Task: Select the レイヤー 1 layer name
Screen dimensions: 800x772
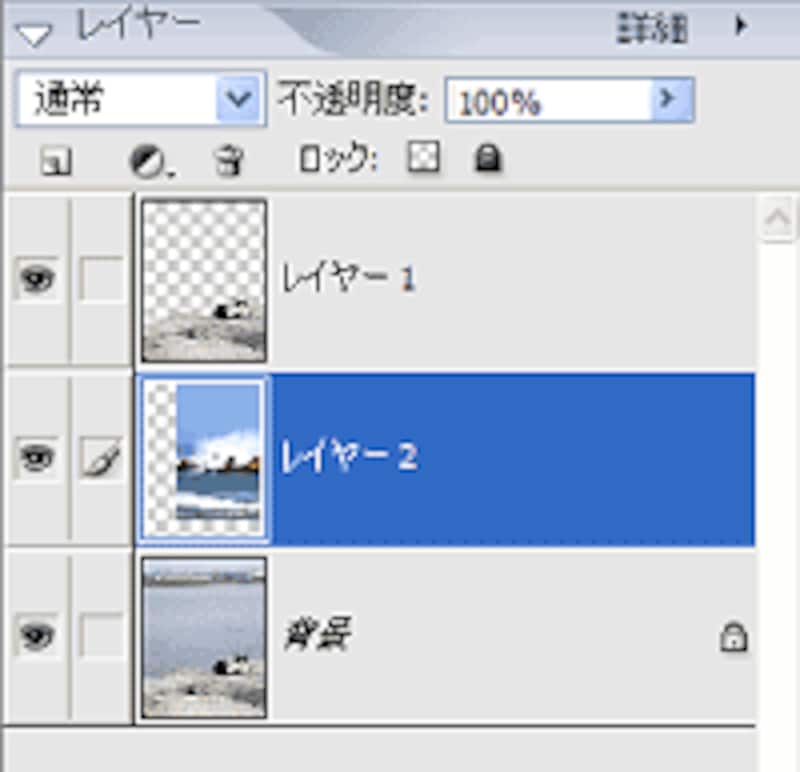Action: (x=349, y=278)
